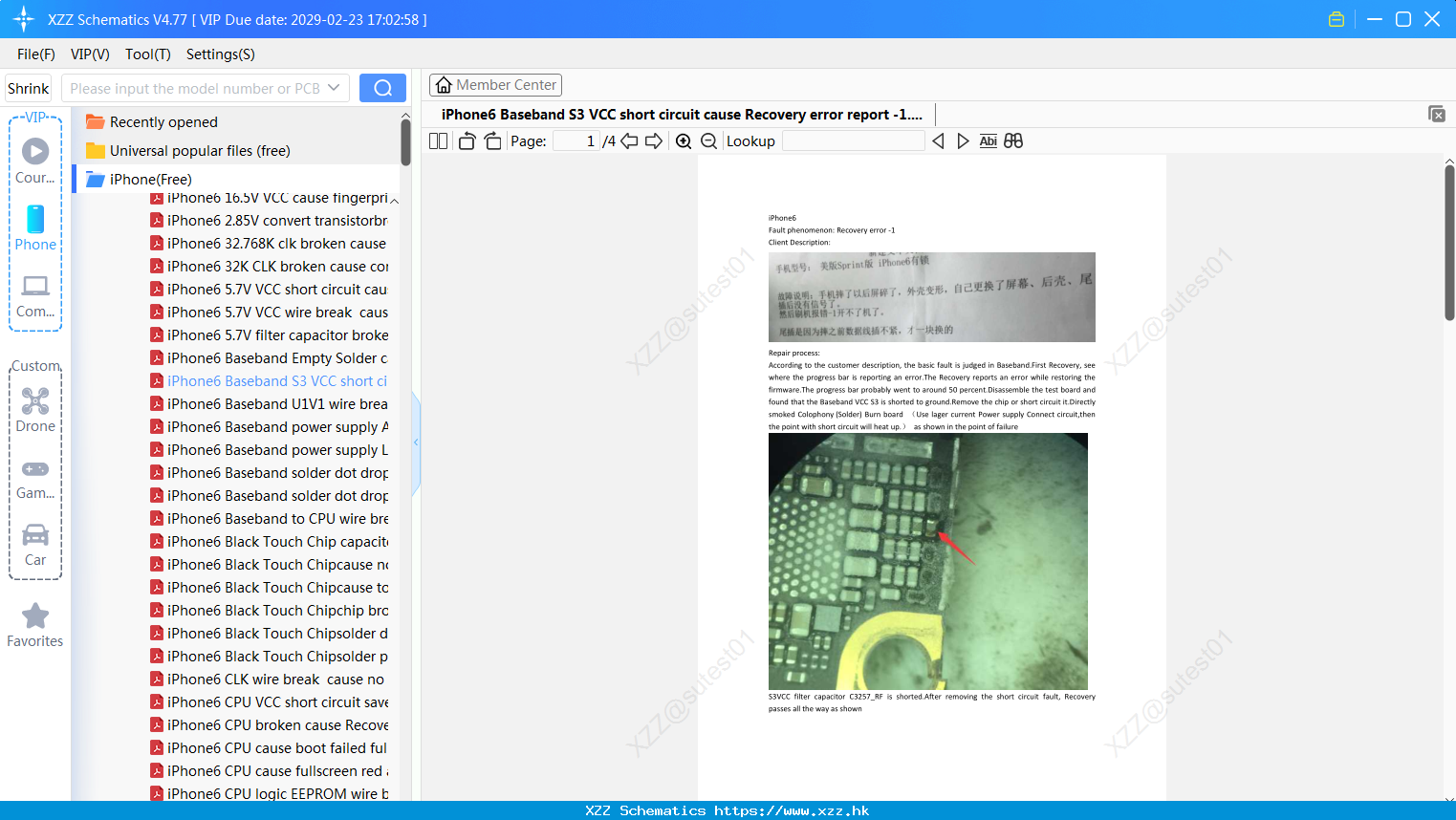Image resolution: width=1456 pixels, height=820 pixels.
Task: Open iPhone6 Baseband U1V1 wire break file
Action: 269,404
